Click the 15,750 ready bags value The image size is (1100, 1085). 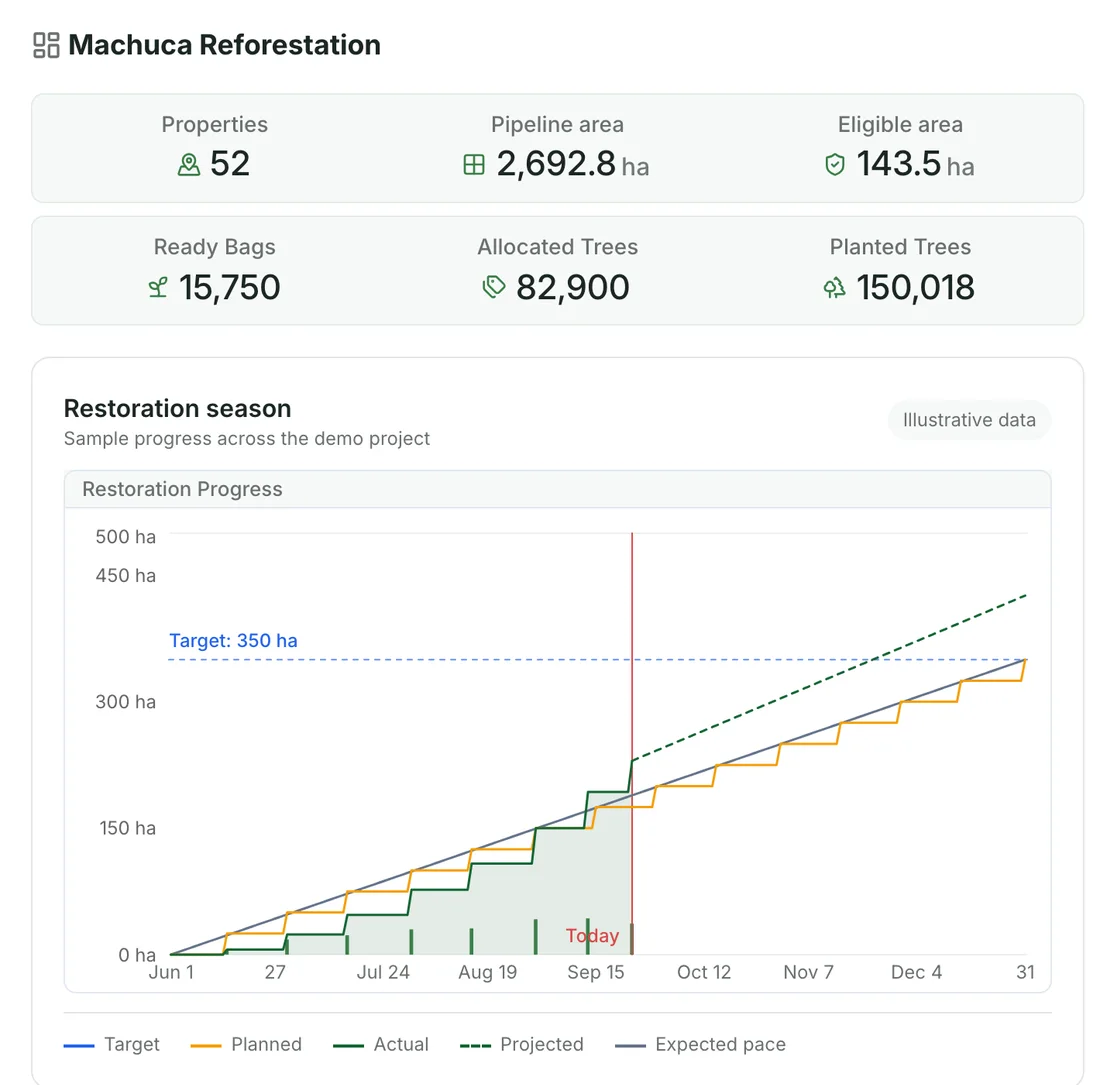[x=229, y=288]
